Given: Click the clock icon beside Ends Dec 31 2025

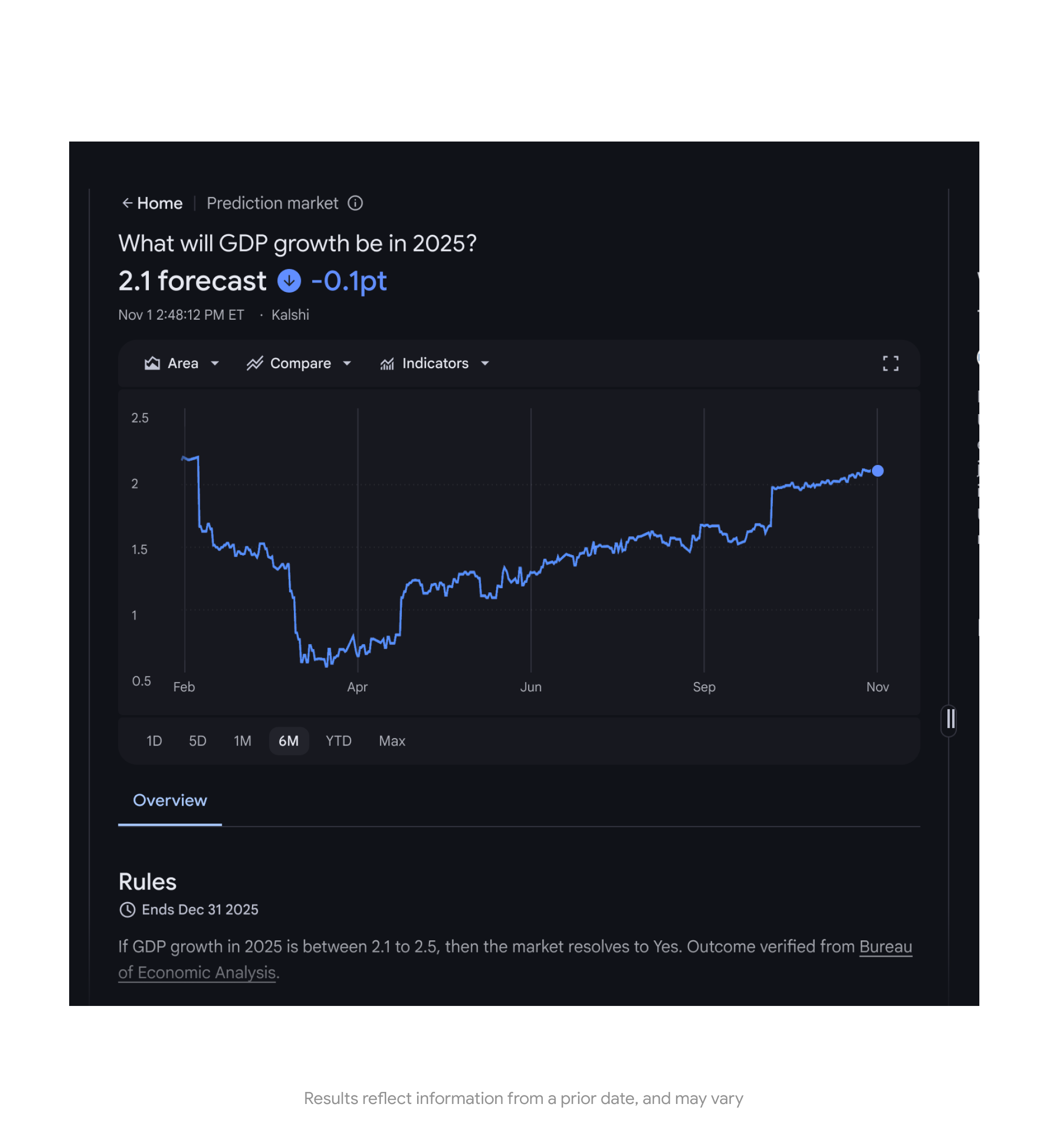Looking at the screenshot, I should pyautogui.click(x=127, y=909).
